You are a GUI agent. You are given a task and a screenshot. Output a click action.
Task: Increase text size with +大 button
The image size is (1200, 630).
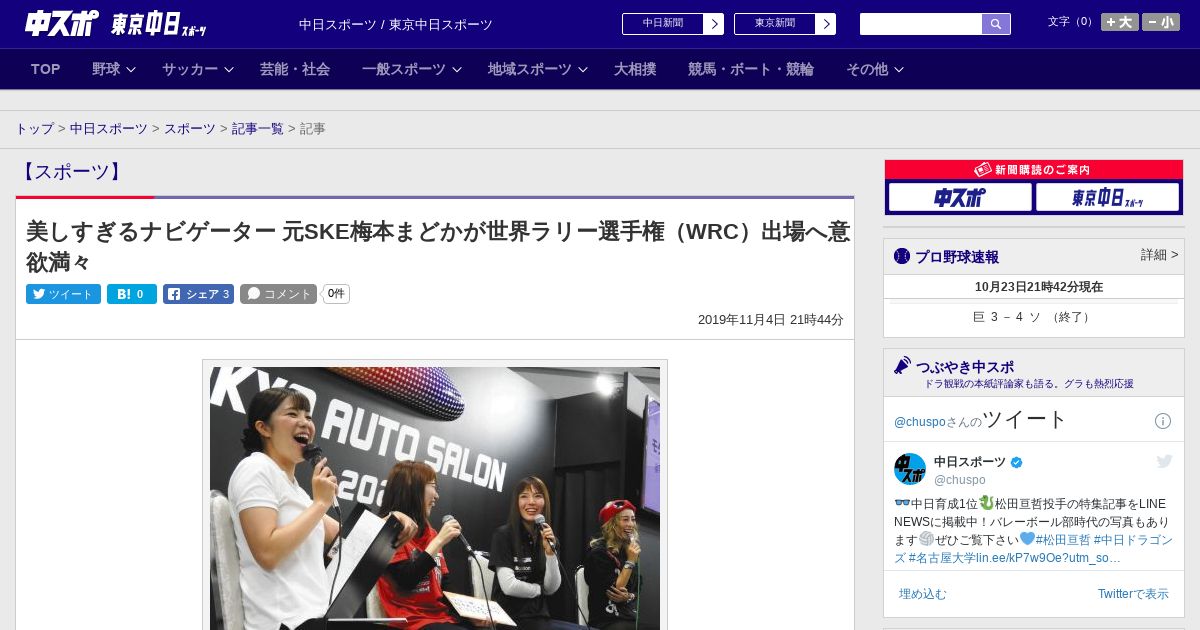(1120, 22)
